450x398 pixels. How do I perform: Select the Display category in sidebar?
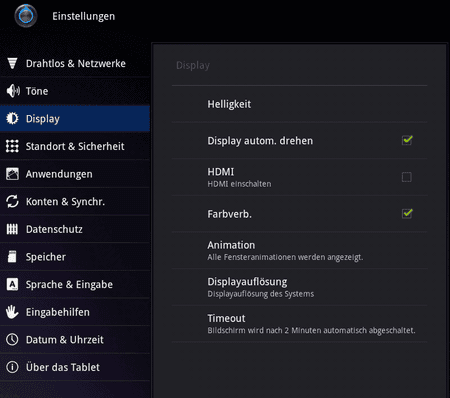pyautogui.click(x=75, y=119)
